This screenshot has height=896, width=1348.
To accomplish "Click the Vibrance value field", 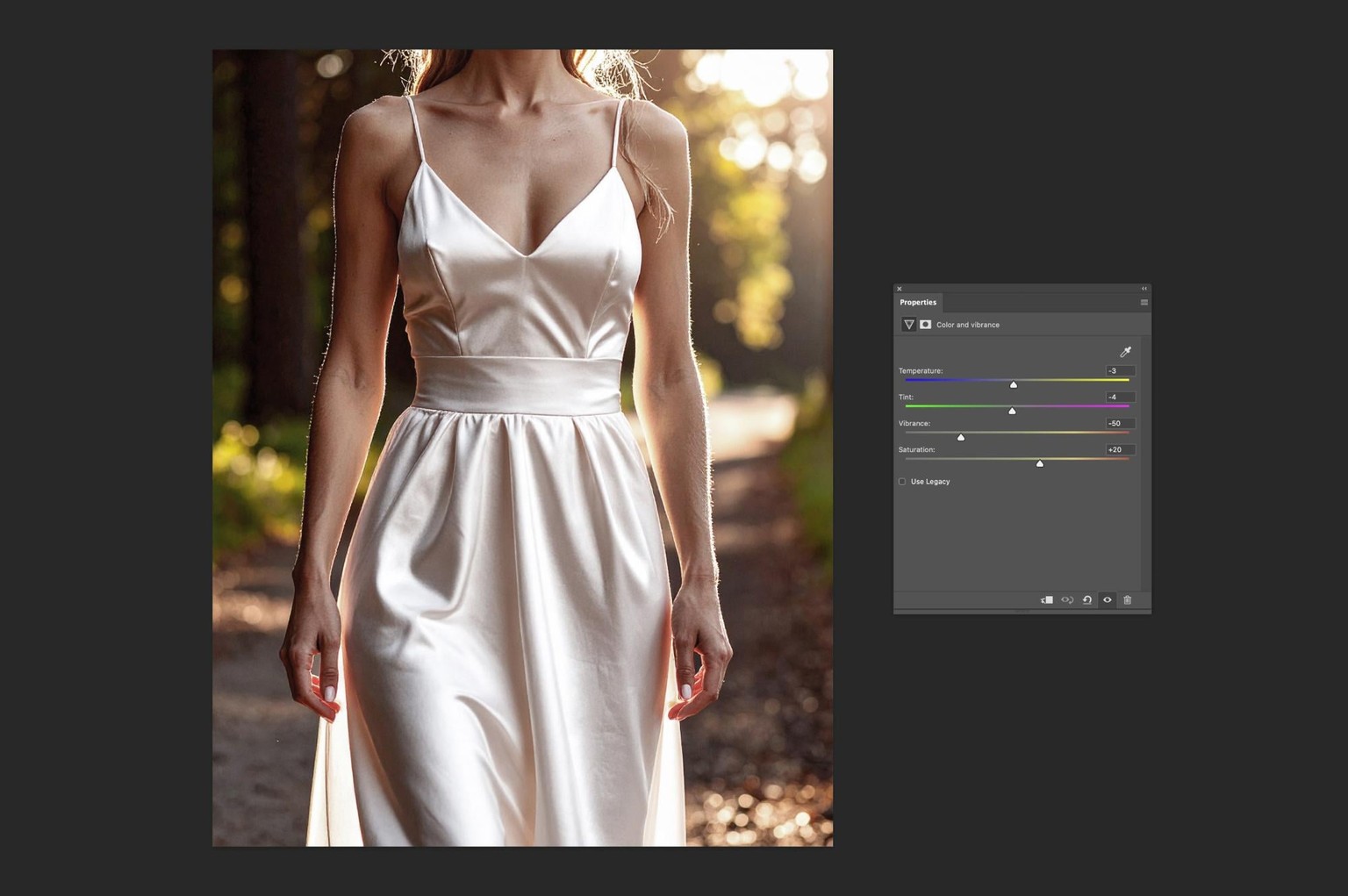I will (x=1121, y=424).
